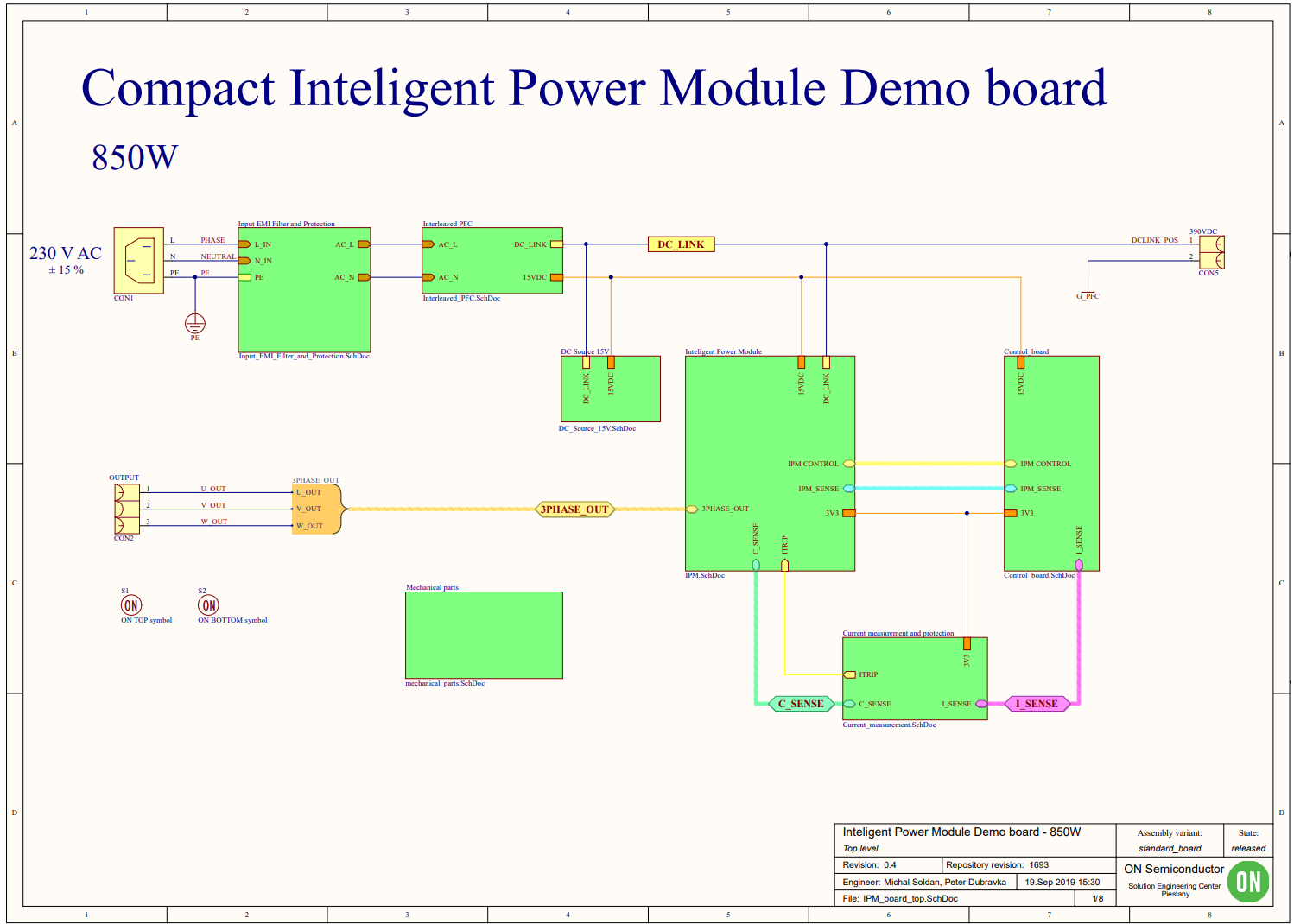
Task: Select the S2 ON BOTTOM logo symbol
Action: click(208, 605)
